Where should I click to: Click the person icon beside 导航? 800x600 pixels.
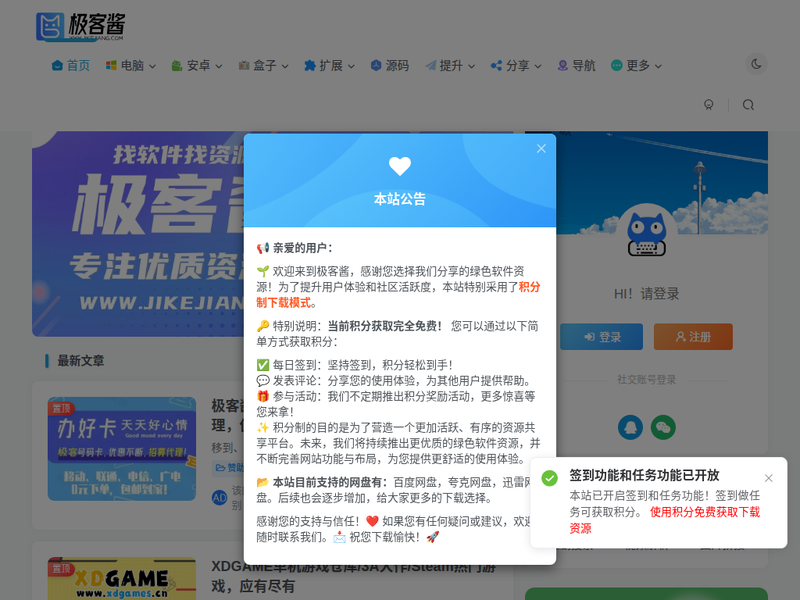click(563, 65)
